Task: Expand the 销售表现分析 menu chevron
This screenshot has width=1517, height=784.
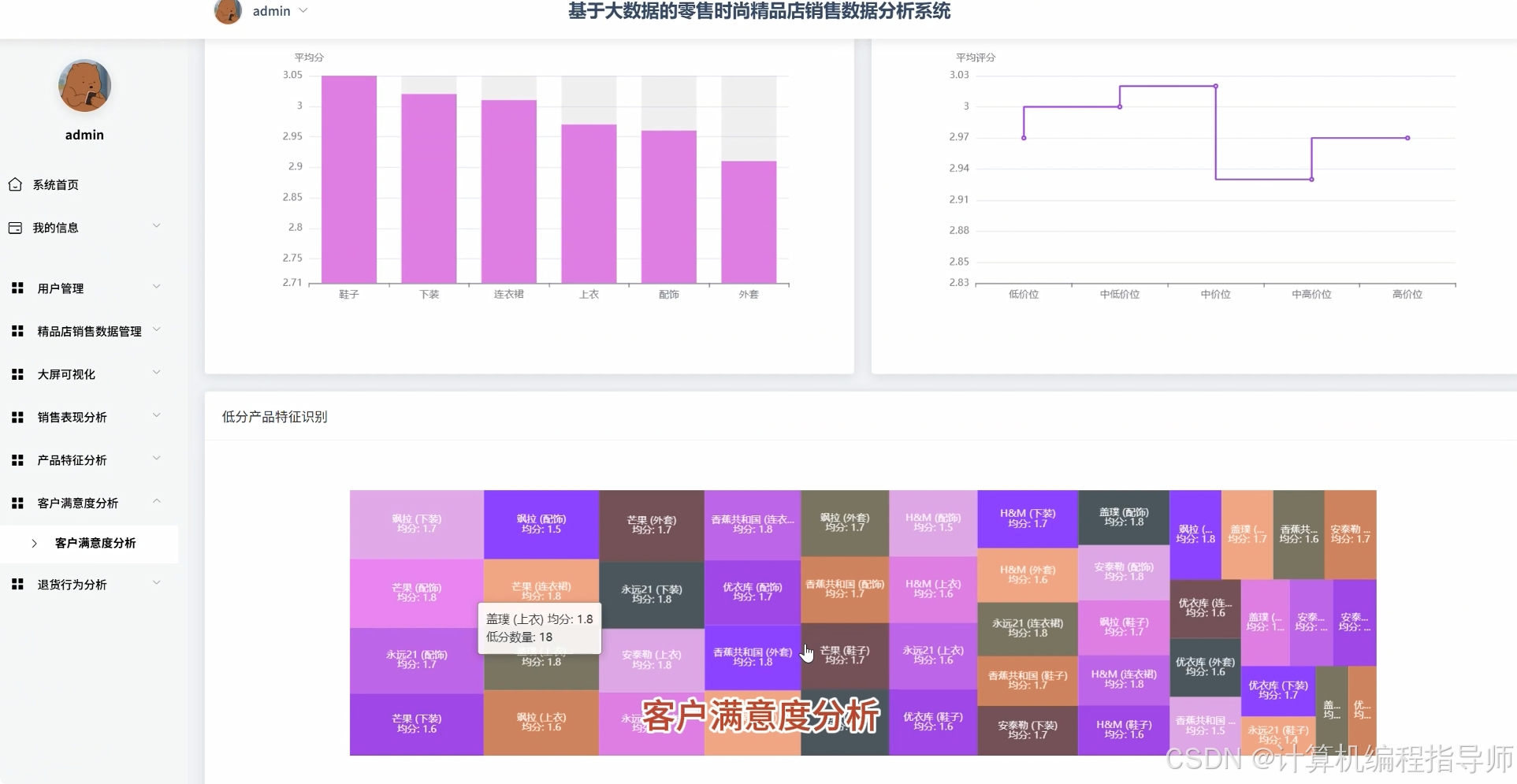Action: [x=156, y=417]
